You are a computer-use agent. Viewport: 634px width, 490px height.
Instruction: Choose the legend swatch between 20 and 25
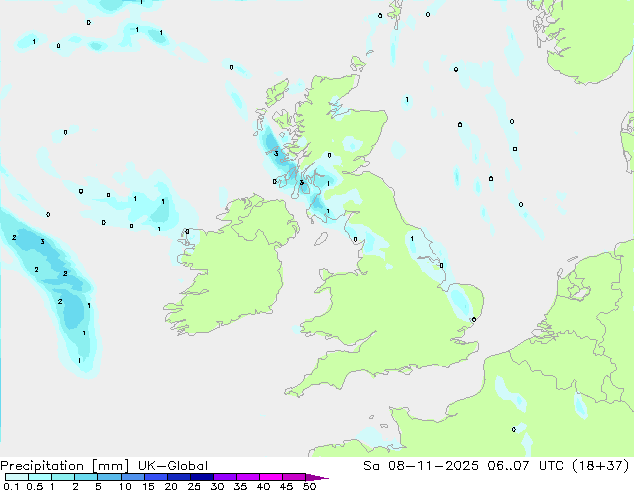[179, 477]
